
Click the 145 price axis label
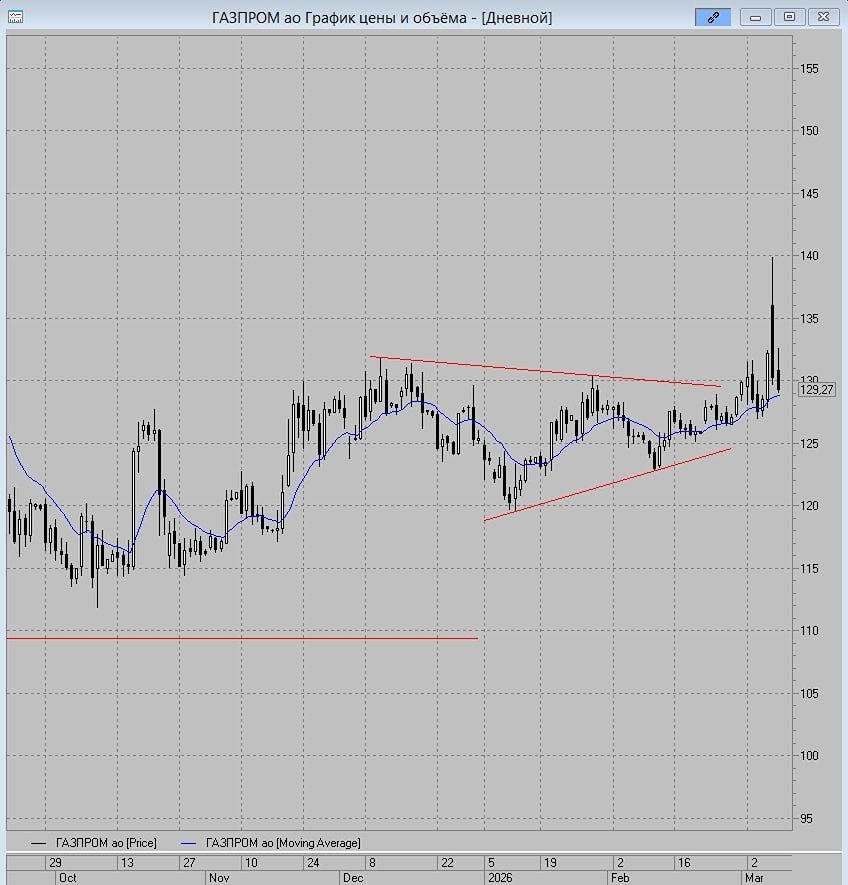coord(809,194)
